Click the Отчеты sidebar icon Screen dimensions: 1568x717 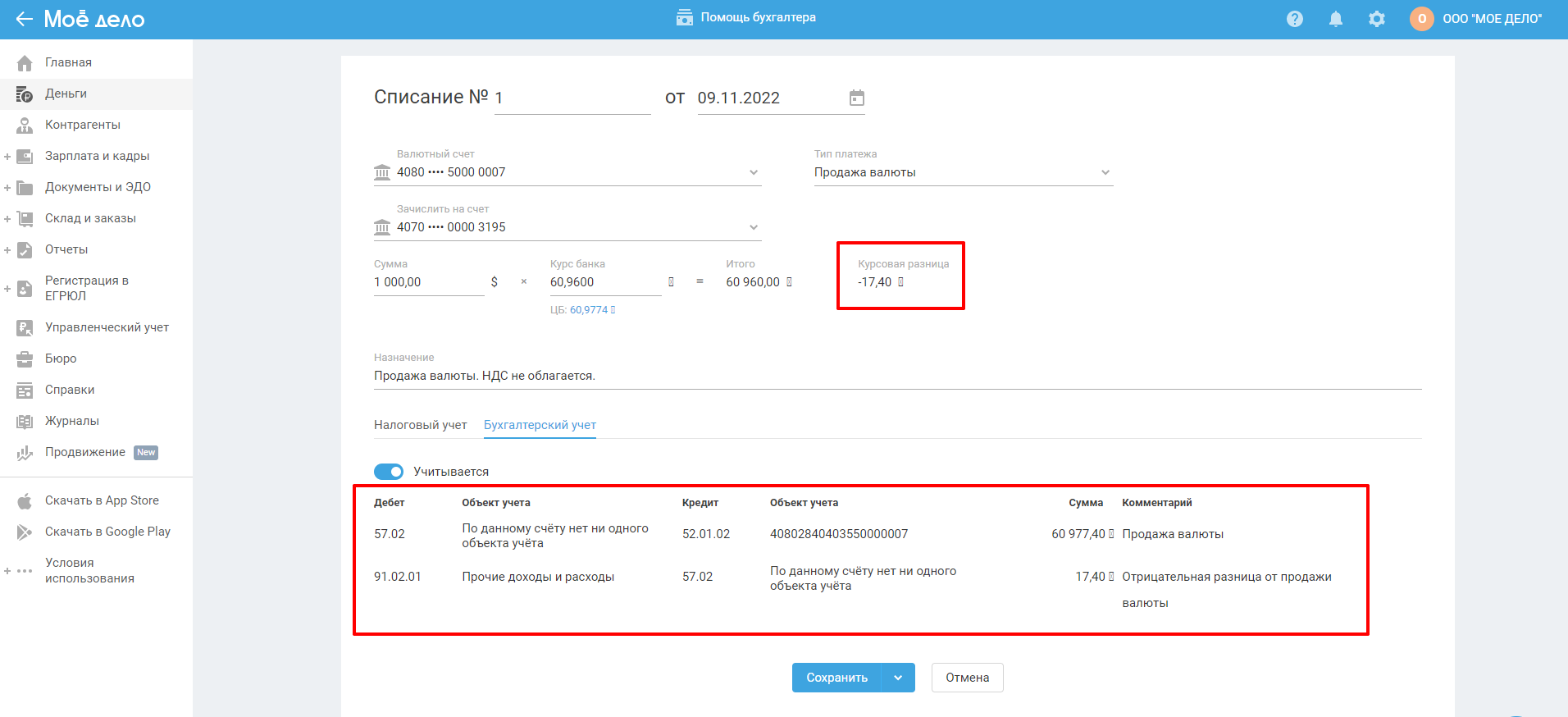click(25, 250)
